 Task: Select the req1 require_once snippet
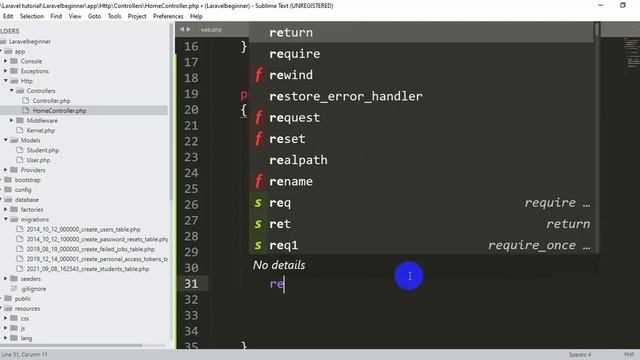tap(421, 245)
